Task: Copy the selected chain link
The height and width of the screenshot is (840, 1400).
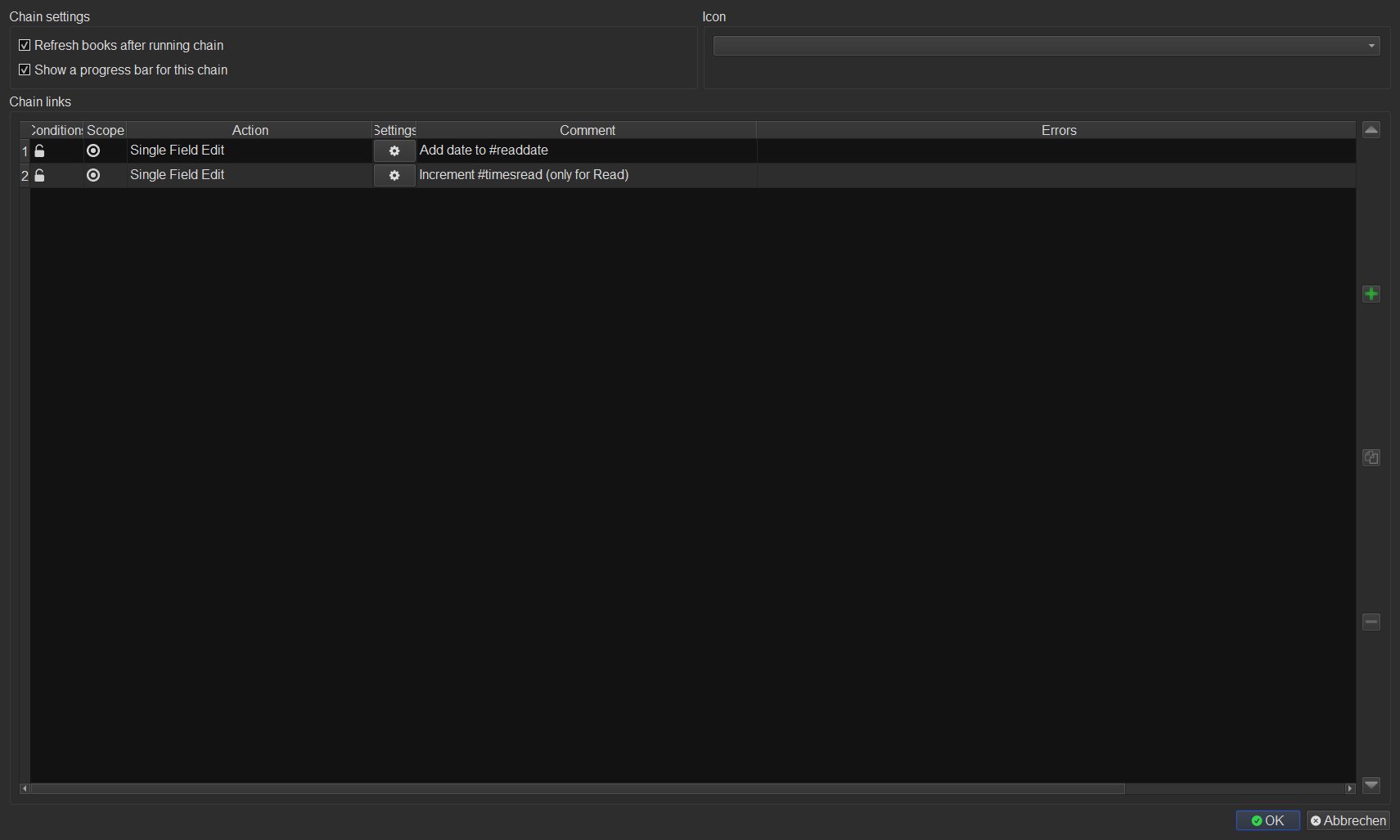Action: [x=1371, y=457]
